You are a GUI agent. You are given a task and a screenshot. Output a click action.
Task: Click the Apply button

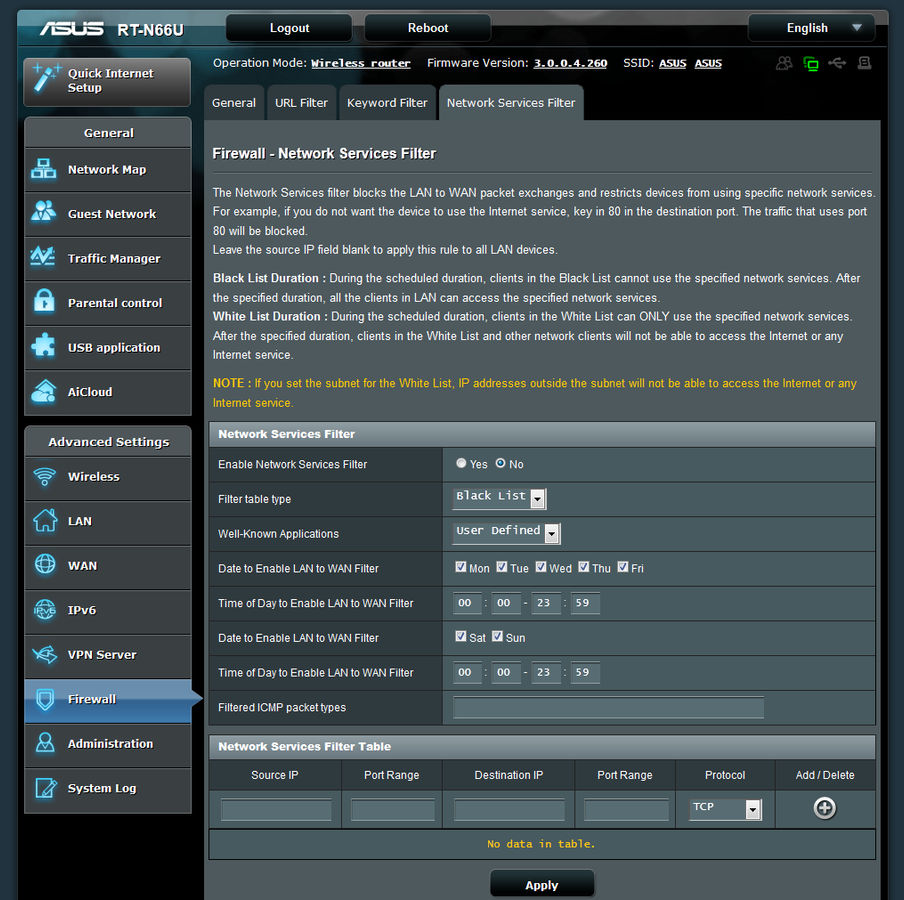pyautogui.click(x=541, y=884)
